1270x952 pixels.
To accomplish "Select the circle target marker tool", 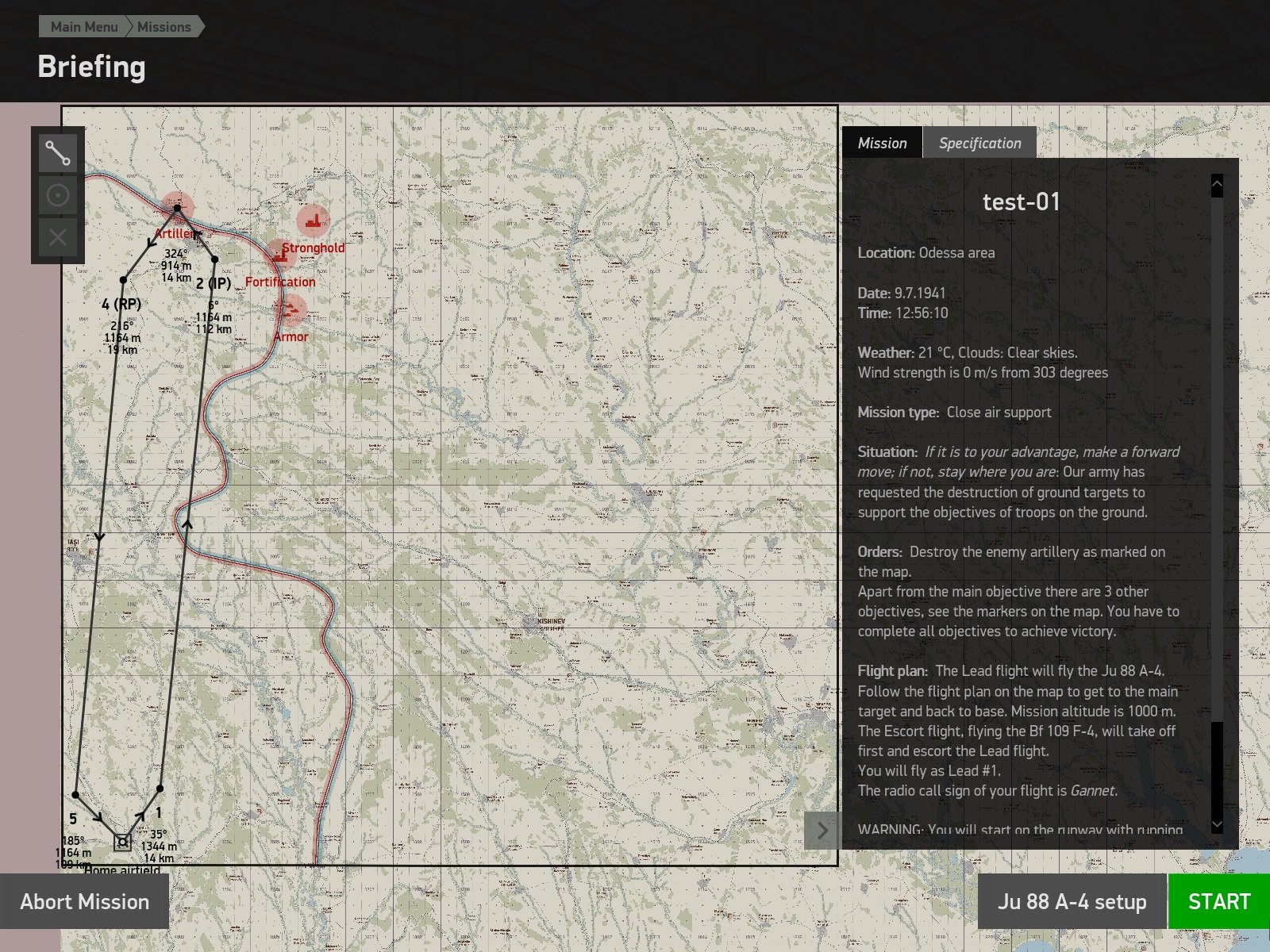I will [x=58, y=195].
